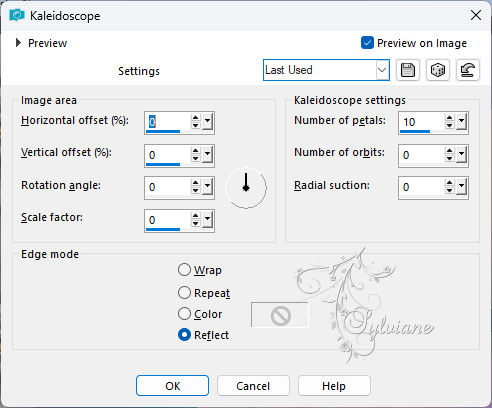Click the Reset to Default arrow icon

point(468,70)
